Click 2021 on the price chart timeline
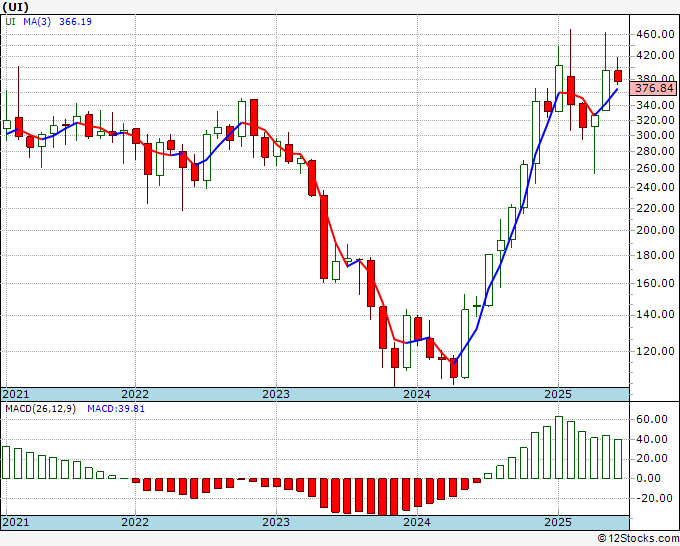Viewport: 680px width, 546px height. (16, 394)
